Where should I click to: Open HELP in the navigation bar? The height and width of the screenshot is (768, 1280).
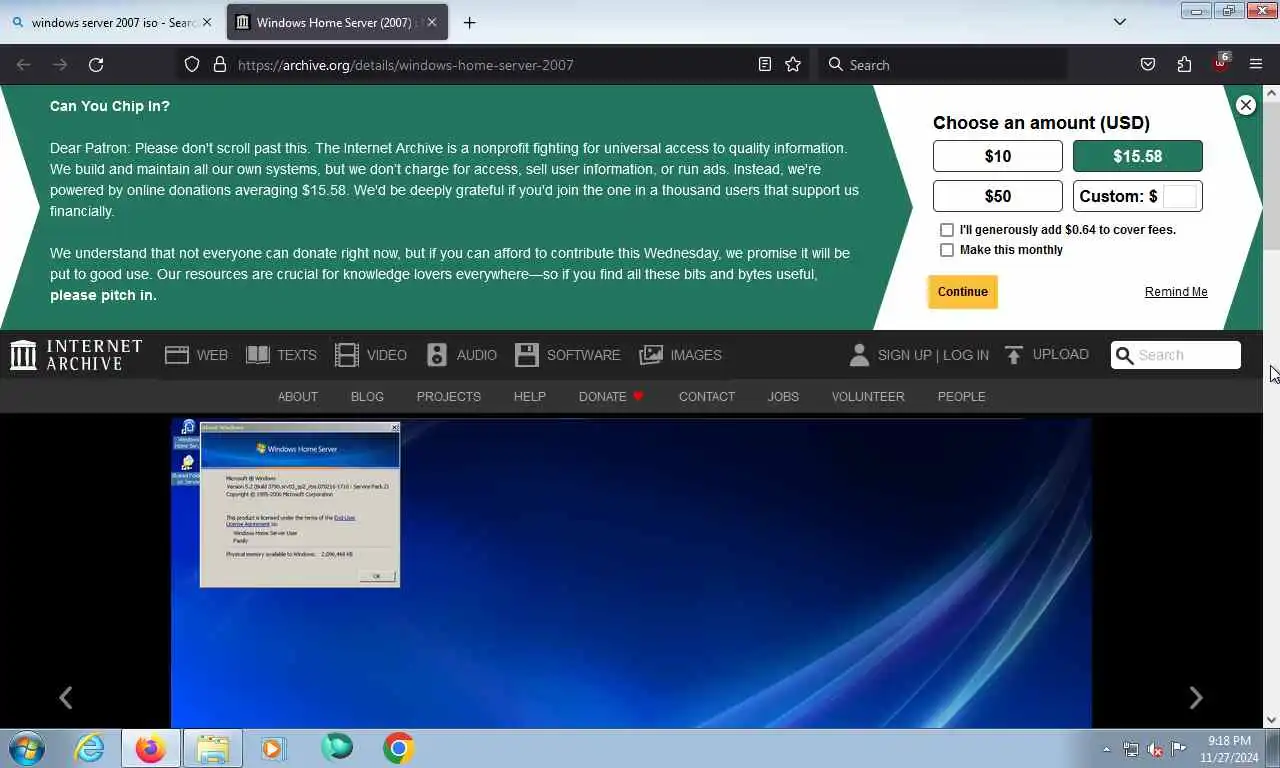[x=530, y=397]
